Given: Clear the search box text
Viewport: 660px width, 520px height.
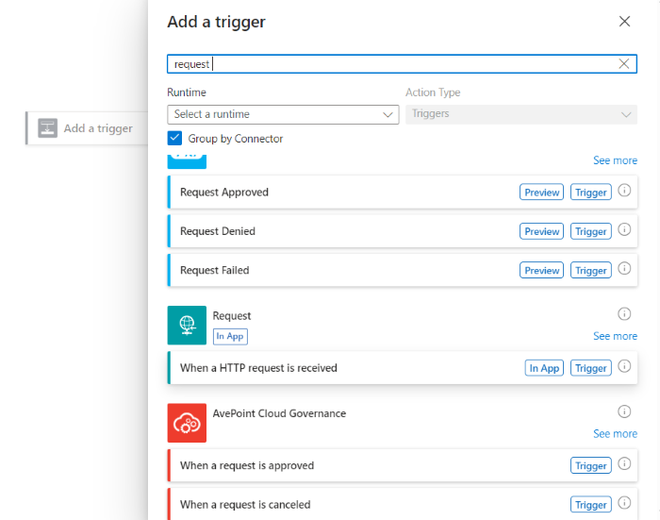Looking at the screenshot, I should point(624,64).
